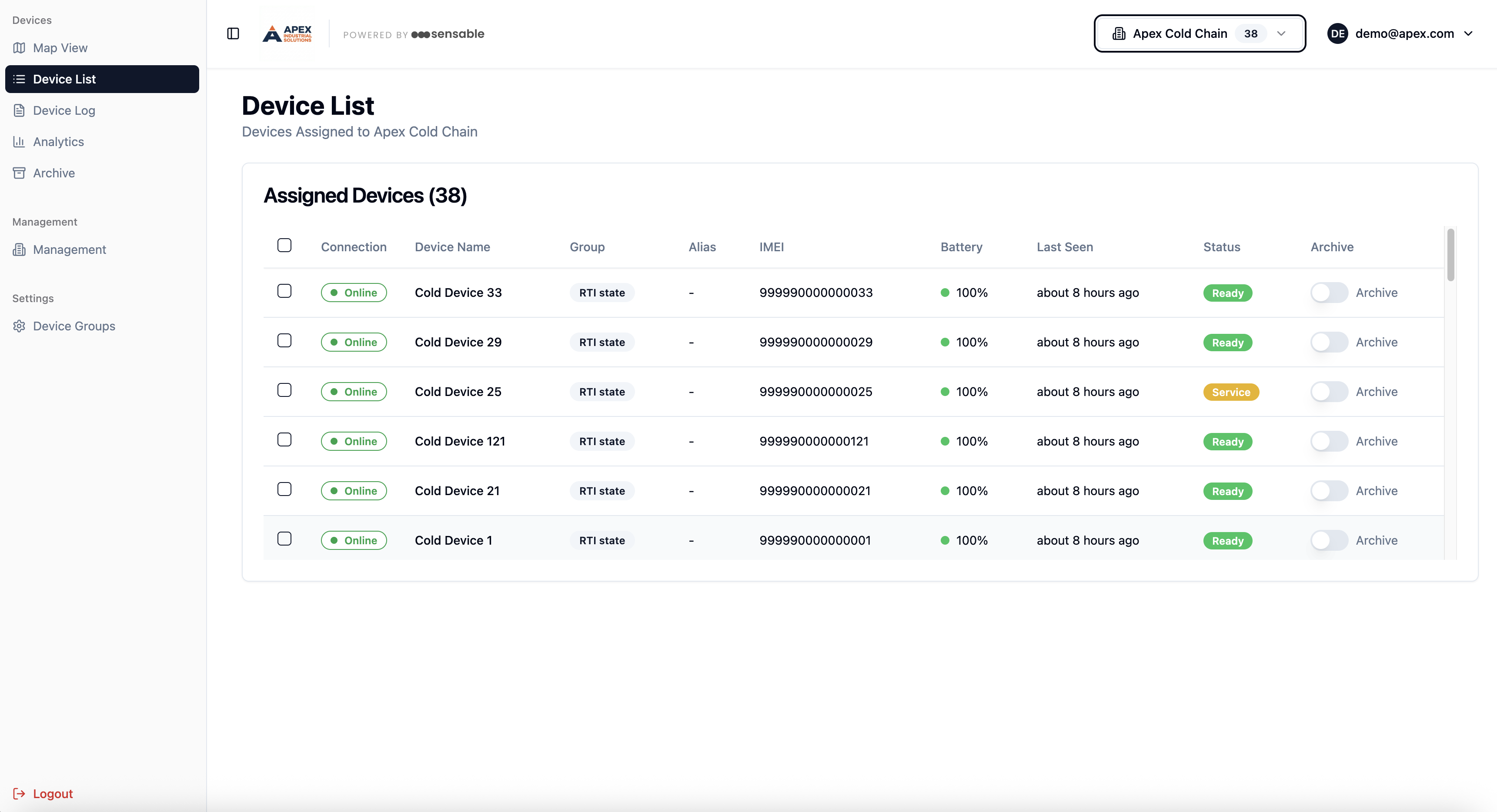The width and height of the screenshot is (1497, 812).
Task: Sort by the Battery column header
Action: (961, 247)
